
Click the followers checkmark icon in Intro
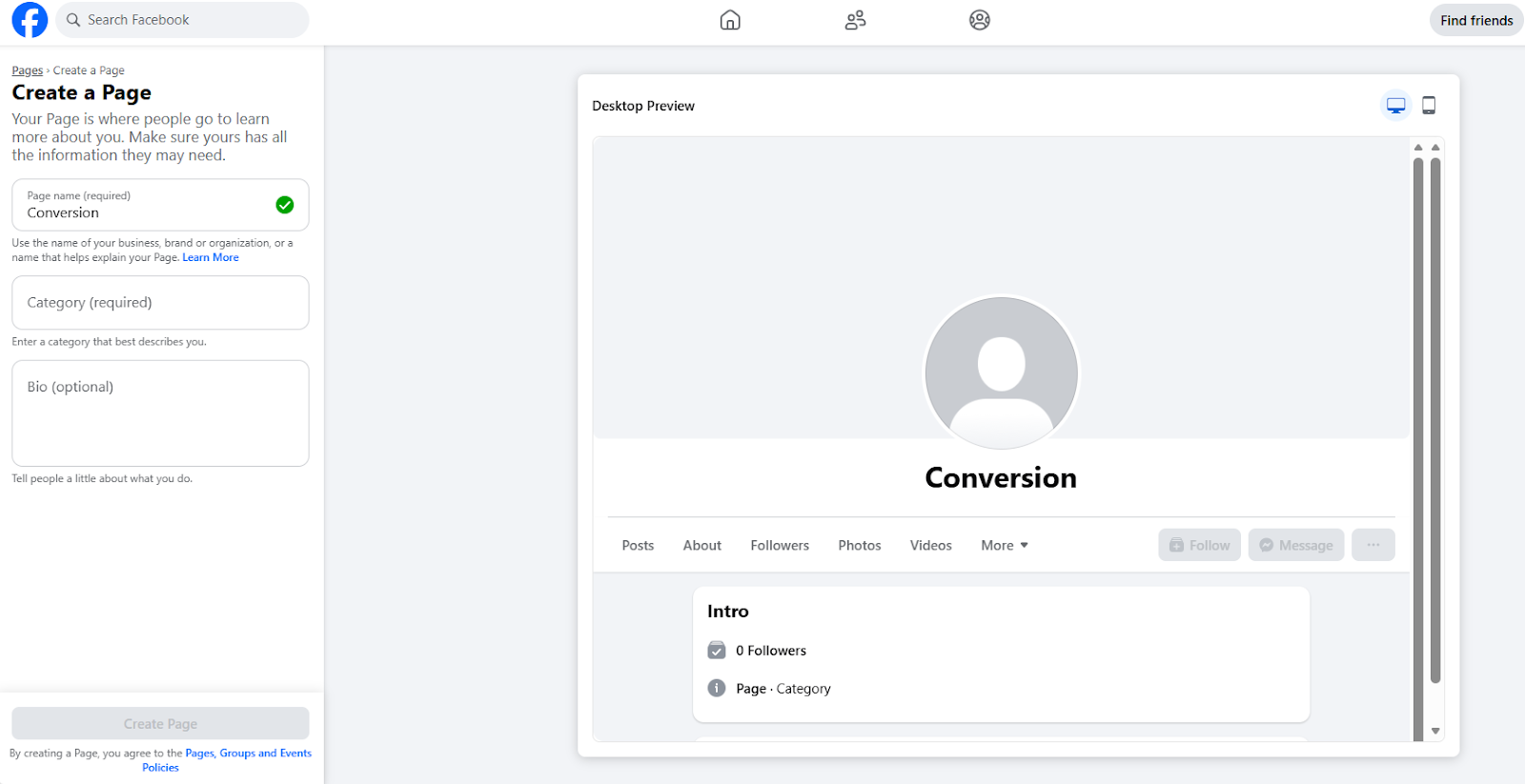[x=717, y=651]
